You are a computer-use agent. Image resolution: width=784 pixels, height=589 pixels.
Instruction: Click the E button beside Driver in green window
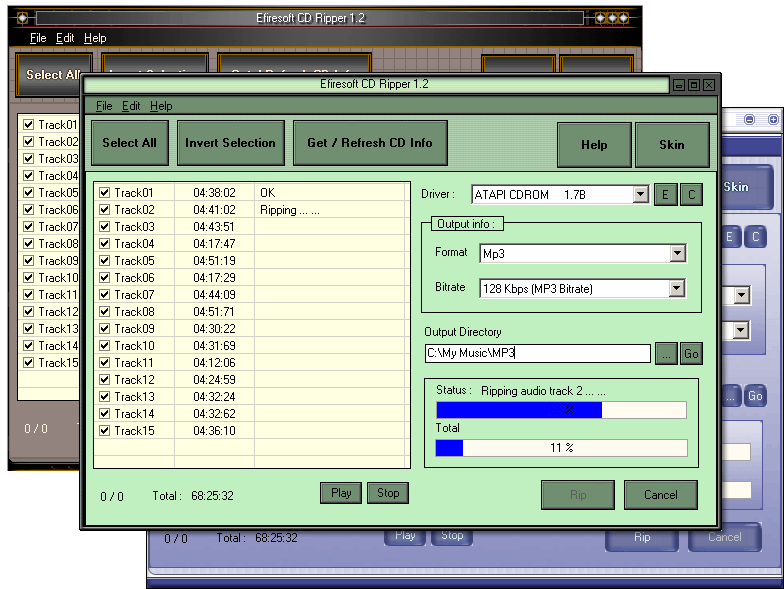tap(666, 194)
